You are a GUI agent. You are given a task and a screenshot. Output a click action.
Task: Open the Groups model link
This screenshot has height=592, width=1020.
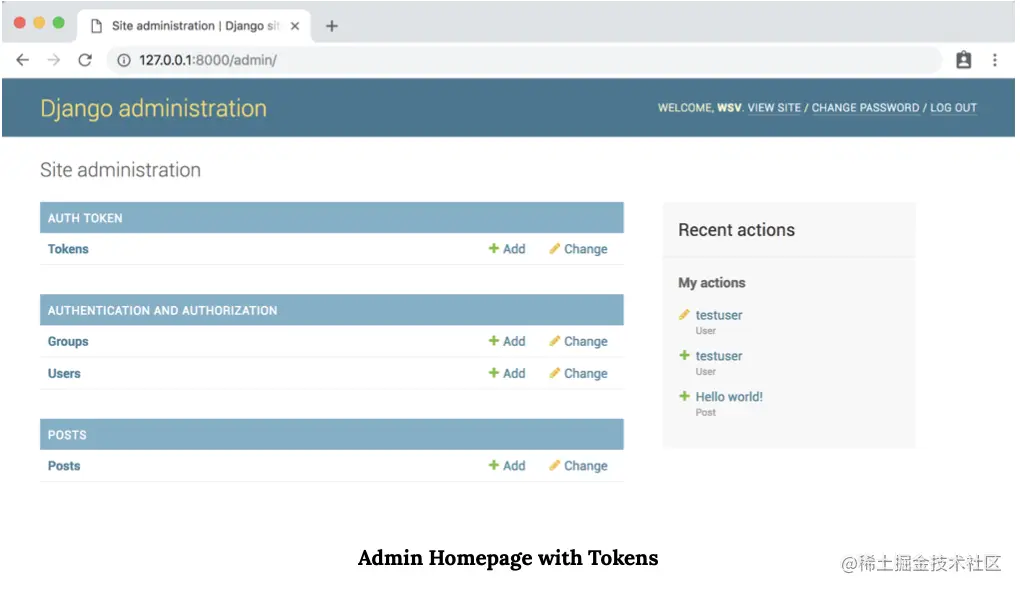click(x=68, y=342)
